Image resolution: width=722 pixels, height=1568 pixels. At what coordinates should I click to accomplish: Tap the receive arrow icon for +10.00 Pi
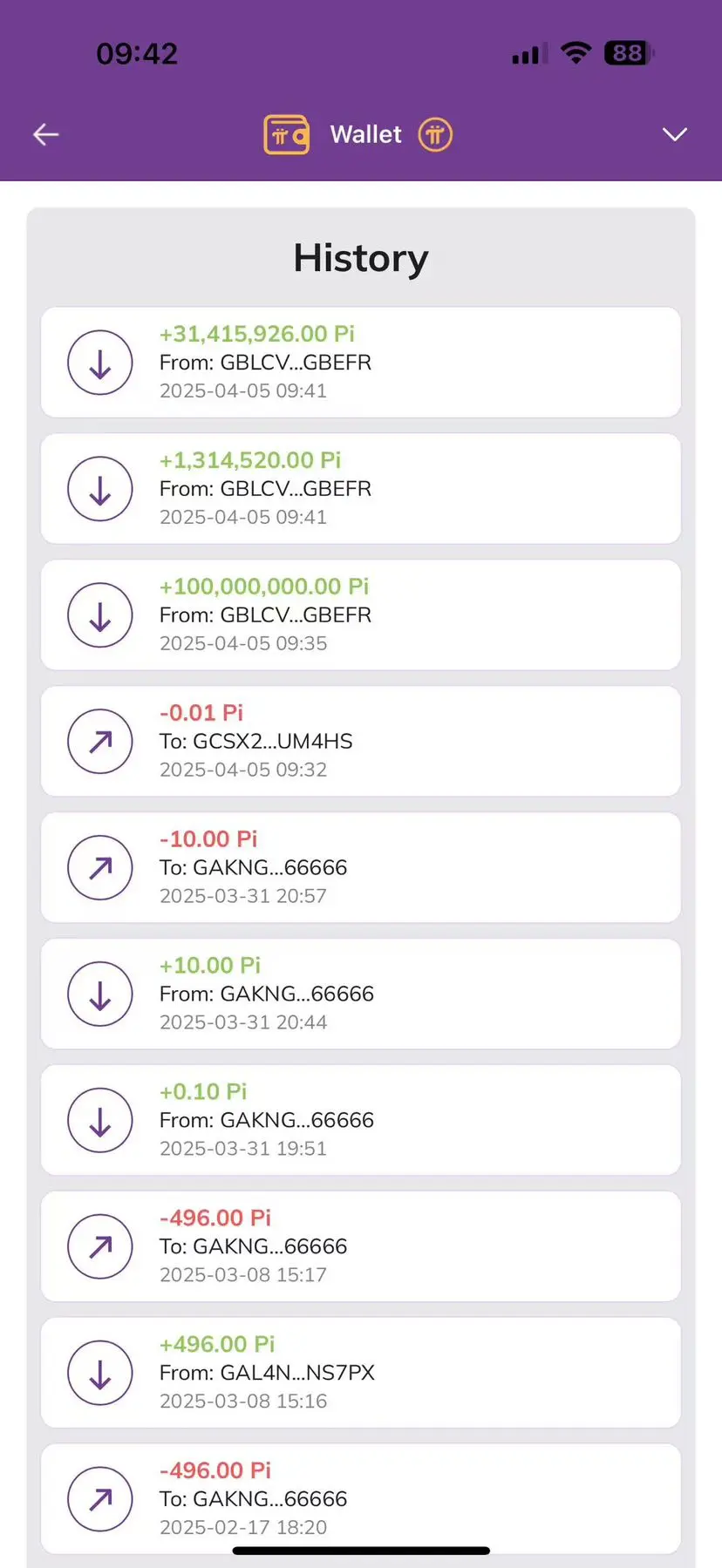pyautogui.click(x=100, y=994)
